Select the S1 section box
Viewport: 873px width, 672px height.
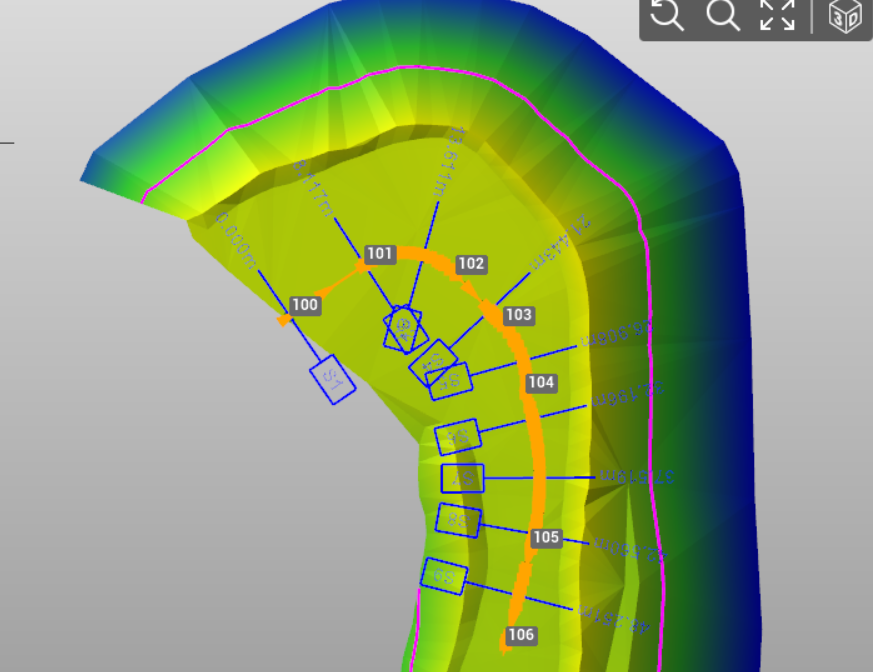click(x=333, y=380)
